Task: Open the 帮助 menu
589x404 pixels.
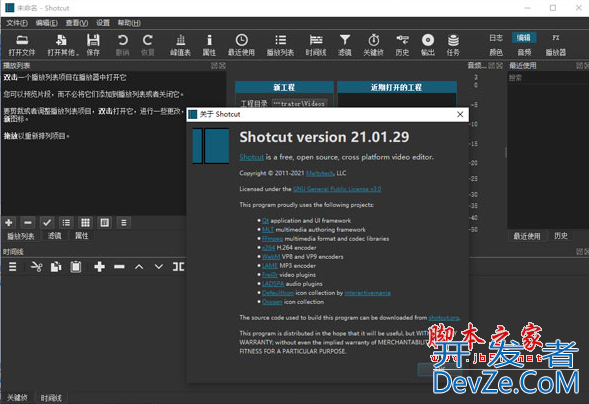Action: click(x=129, y=23)
